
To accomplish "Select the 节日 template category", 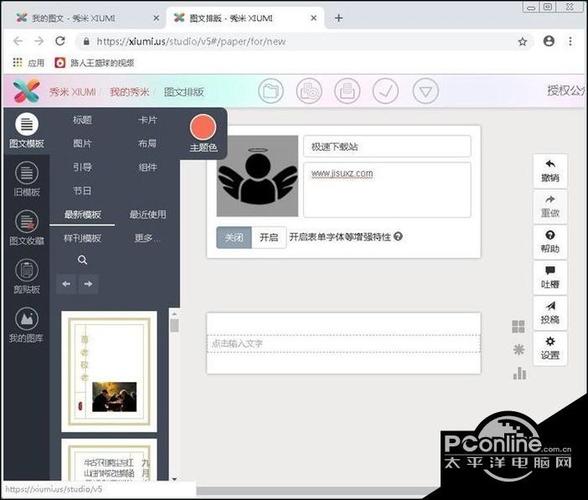I will tap(82, 191).
